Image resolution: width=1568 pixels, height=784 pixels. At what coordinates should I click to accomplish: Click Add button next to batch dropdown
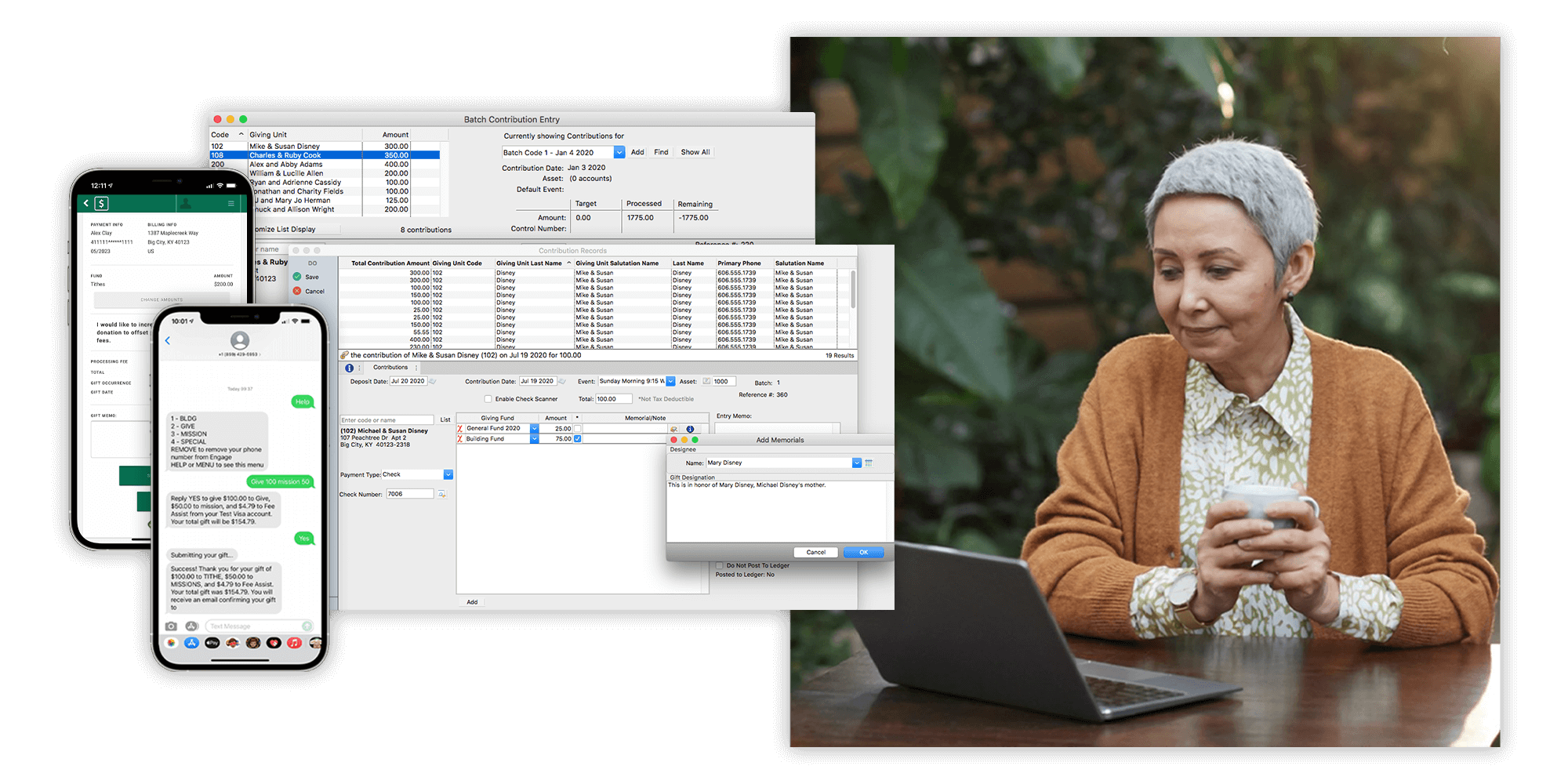[x=637, y=152]
